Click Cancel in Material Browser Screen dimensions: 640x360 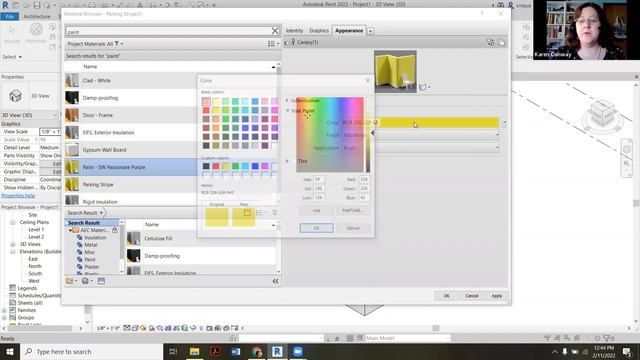click(472, 296)
